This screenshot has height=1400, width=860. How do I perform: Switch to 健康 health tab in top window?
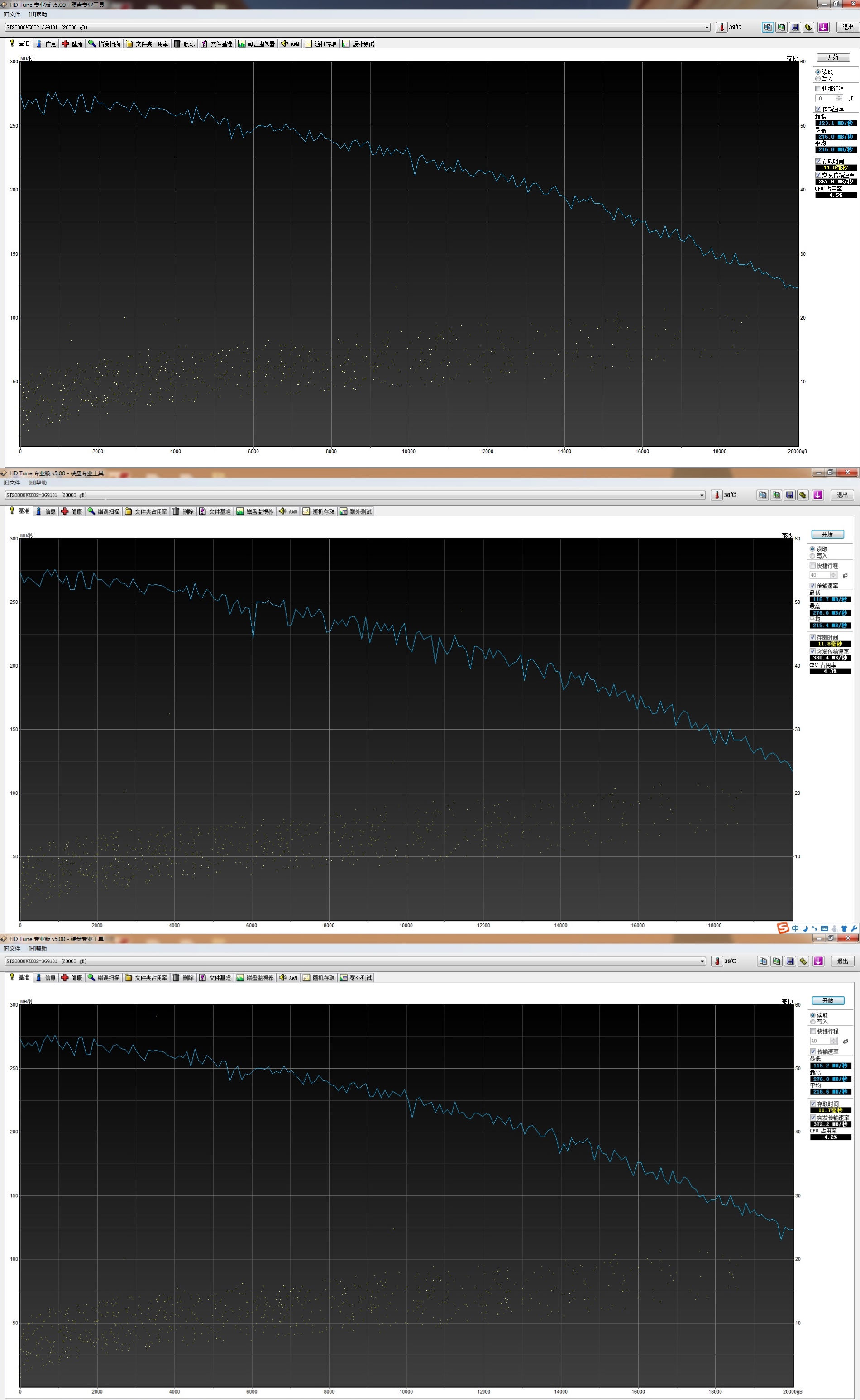click(72, 44)
